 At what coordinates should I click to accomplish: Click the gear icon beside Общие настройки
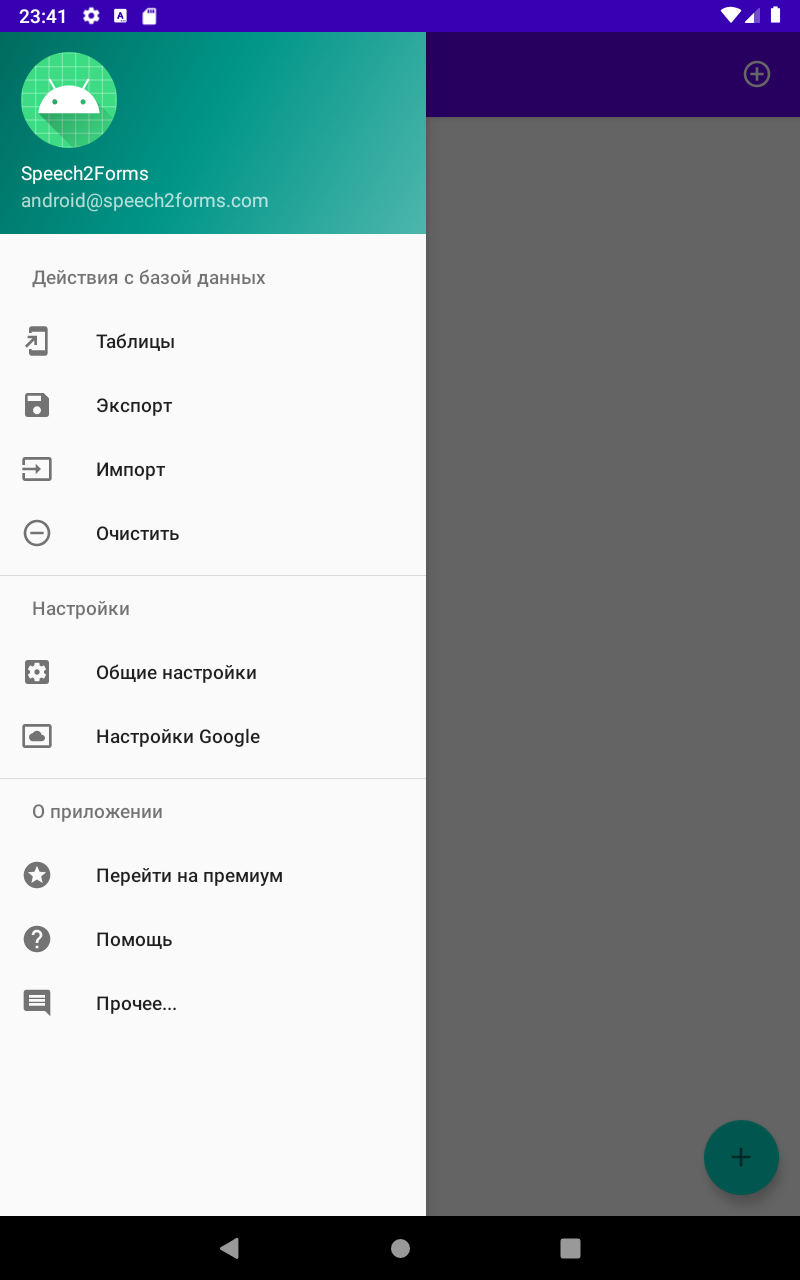coord(37,672)
